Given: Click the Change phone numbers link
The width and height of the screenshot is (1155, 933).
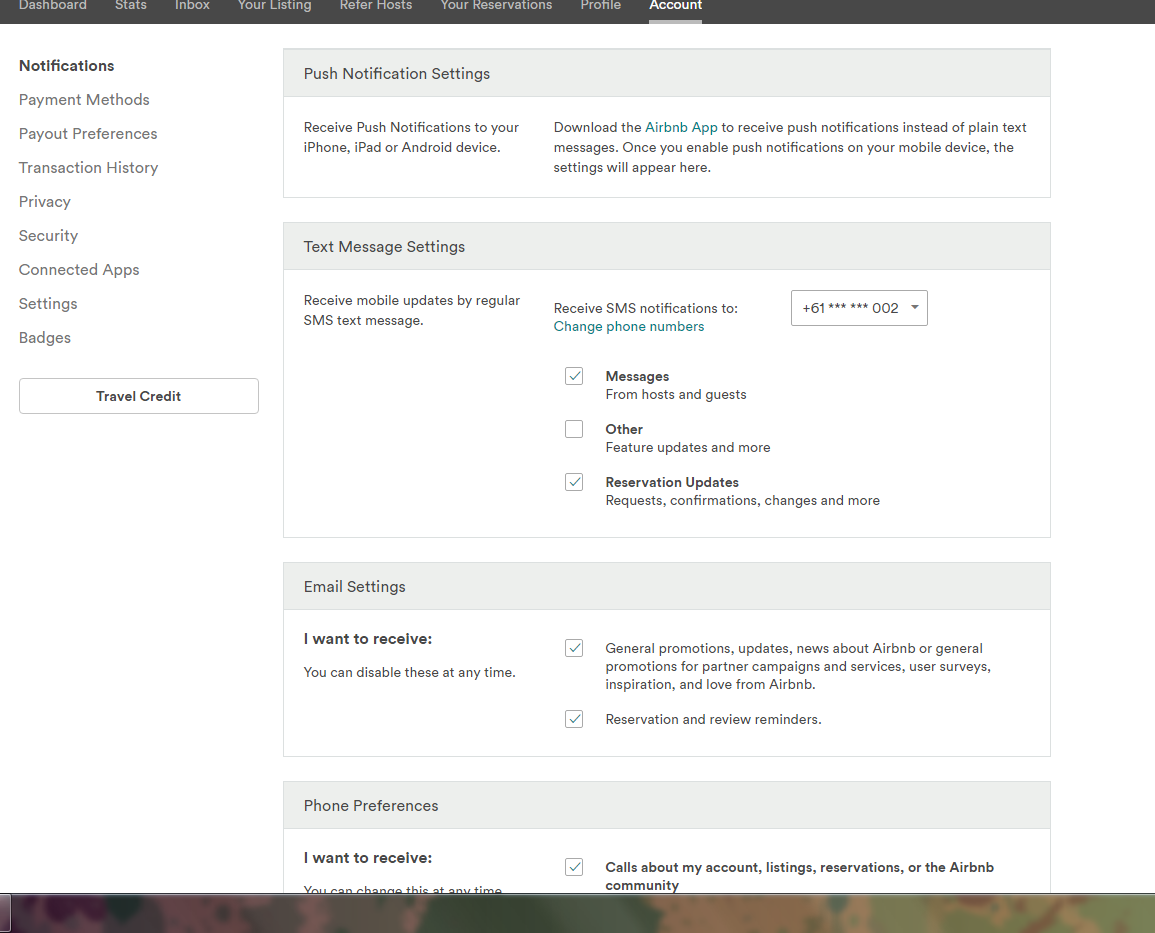Looking at the screenshot, I should click(x=628, y=327).
